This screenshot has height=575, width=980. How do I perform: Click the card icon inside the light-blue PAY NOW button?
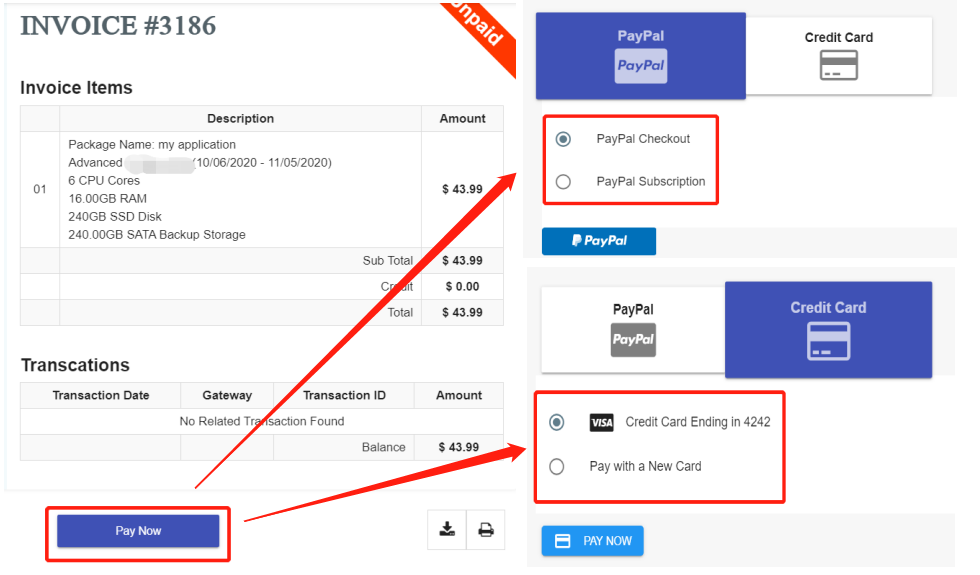click(563, 541)
